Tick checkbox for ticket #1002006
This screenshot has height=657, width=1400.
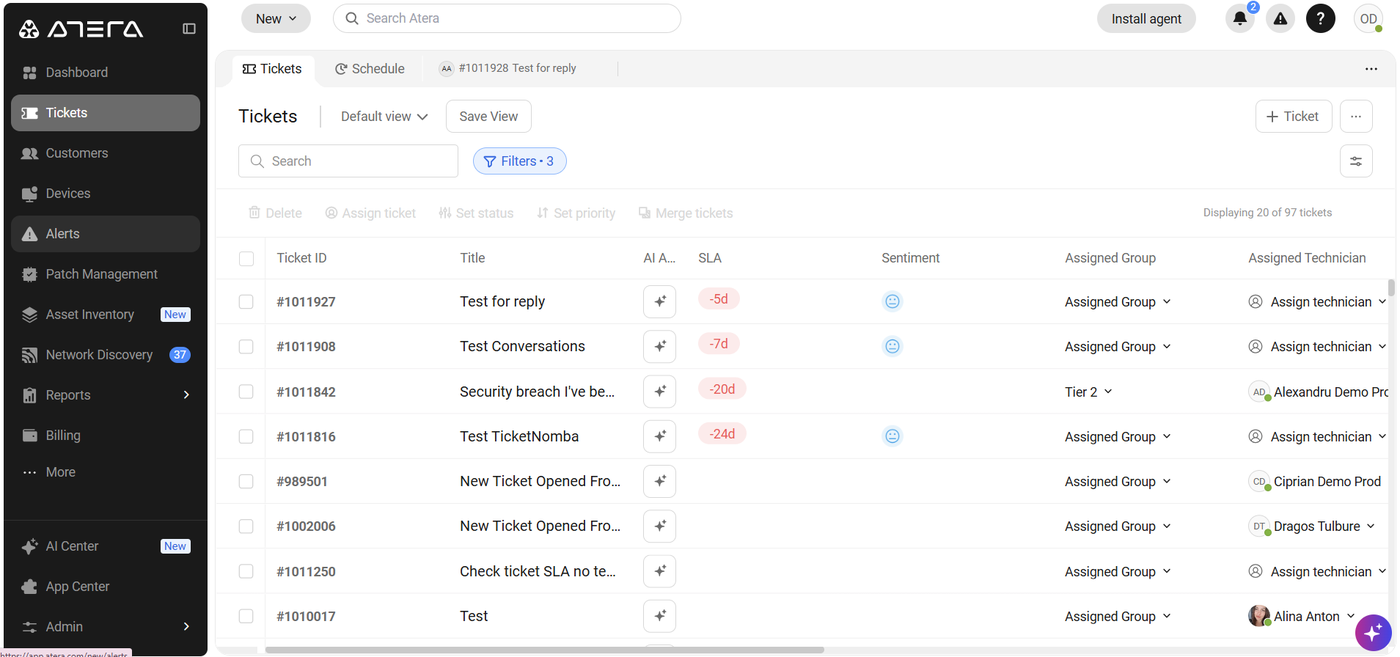pos(246,527)
